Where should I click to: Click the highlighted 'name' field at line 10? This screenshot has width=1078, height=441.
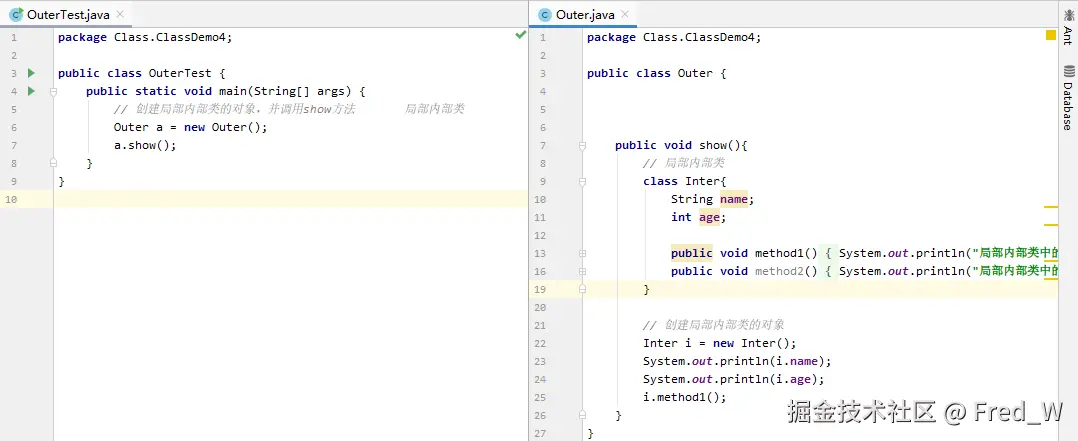click(734, 199)
